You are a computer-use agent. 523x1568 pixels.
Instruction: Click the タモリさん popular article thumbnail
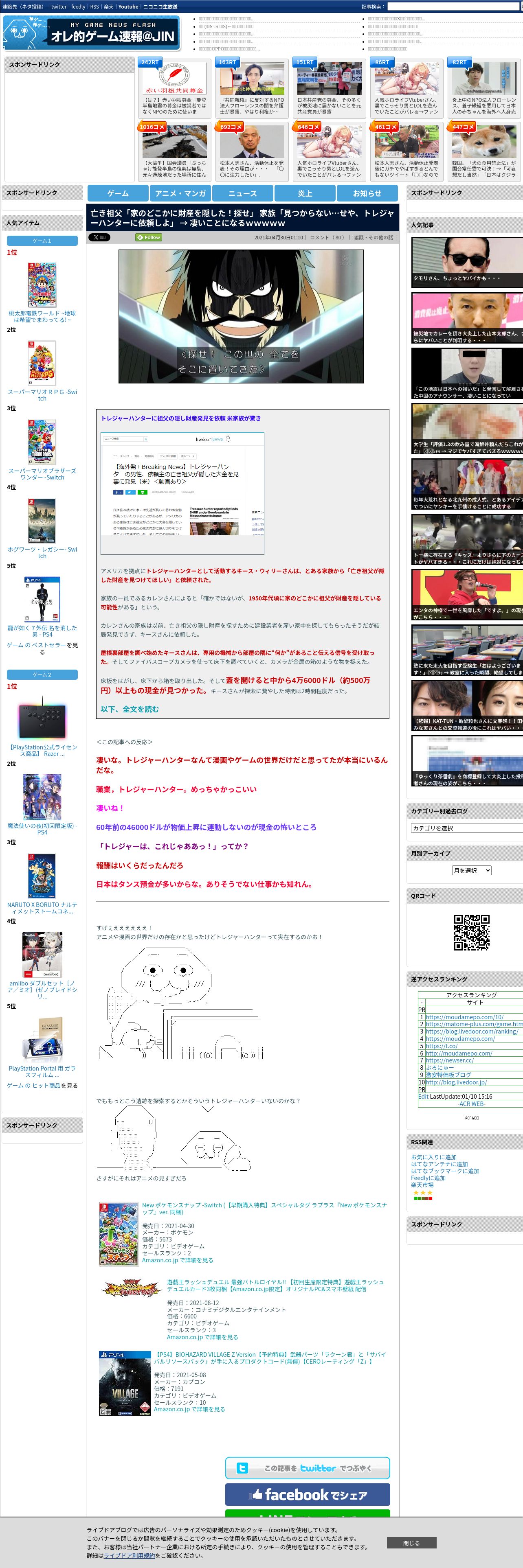pyautogui.click(x=467, y=262)
